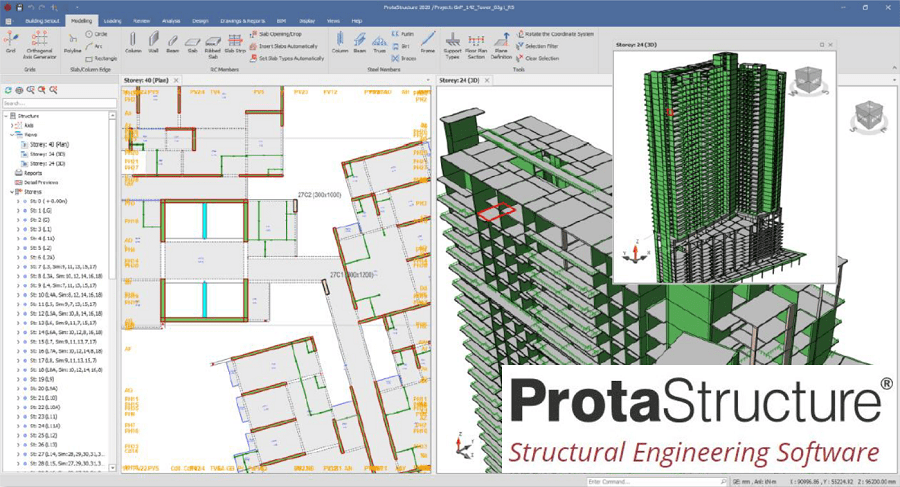Screen dimensions: 900x487
Task: Select the Polyline slab edge tool
Action: (72, 43)
